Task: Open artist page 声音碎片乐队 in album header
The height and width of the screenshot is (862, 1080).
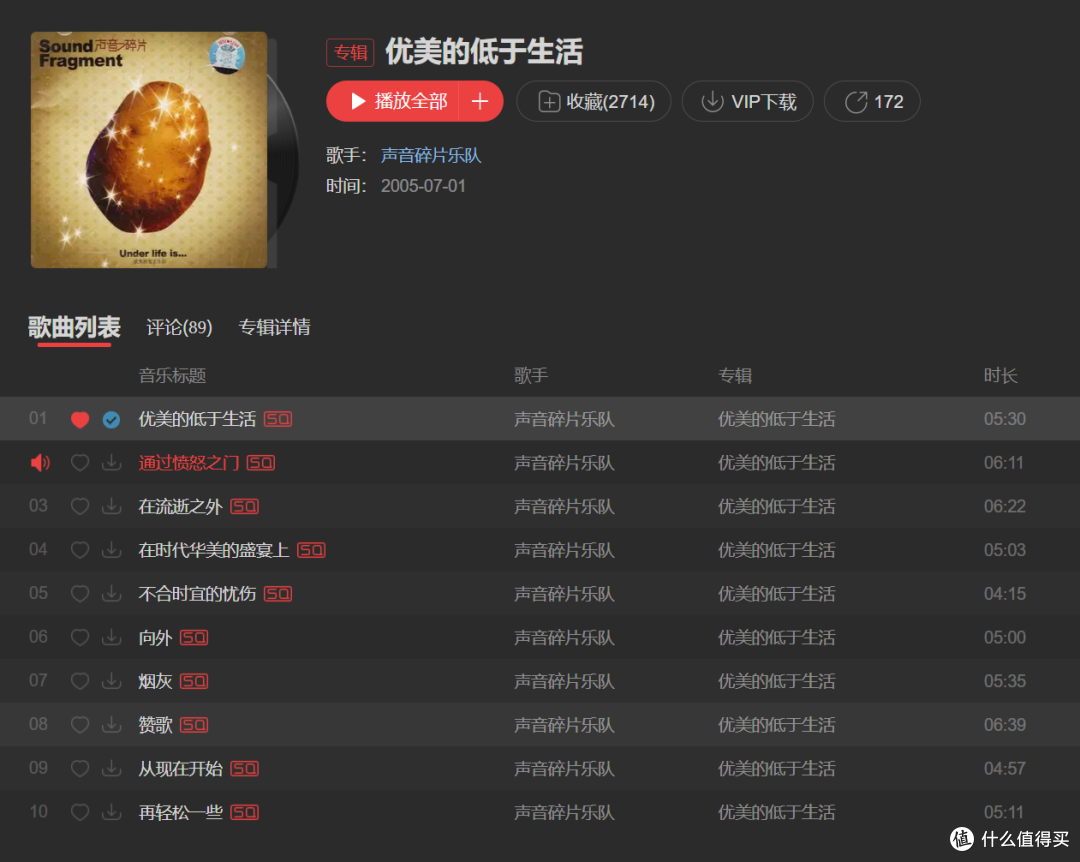Action: point(431,155)
